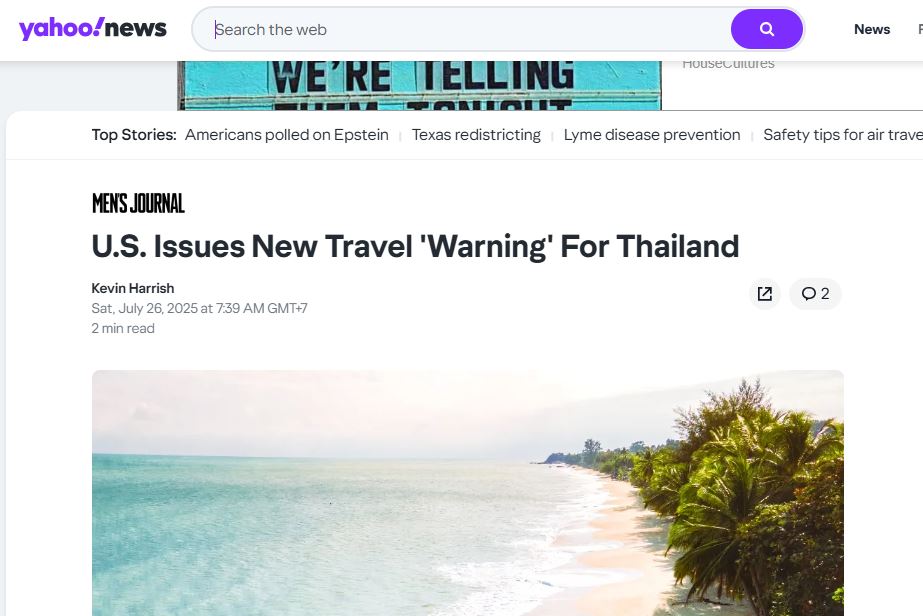Click the Thailand beach article image
923x616 pixels.
point(468,493)
